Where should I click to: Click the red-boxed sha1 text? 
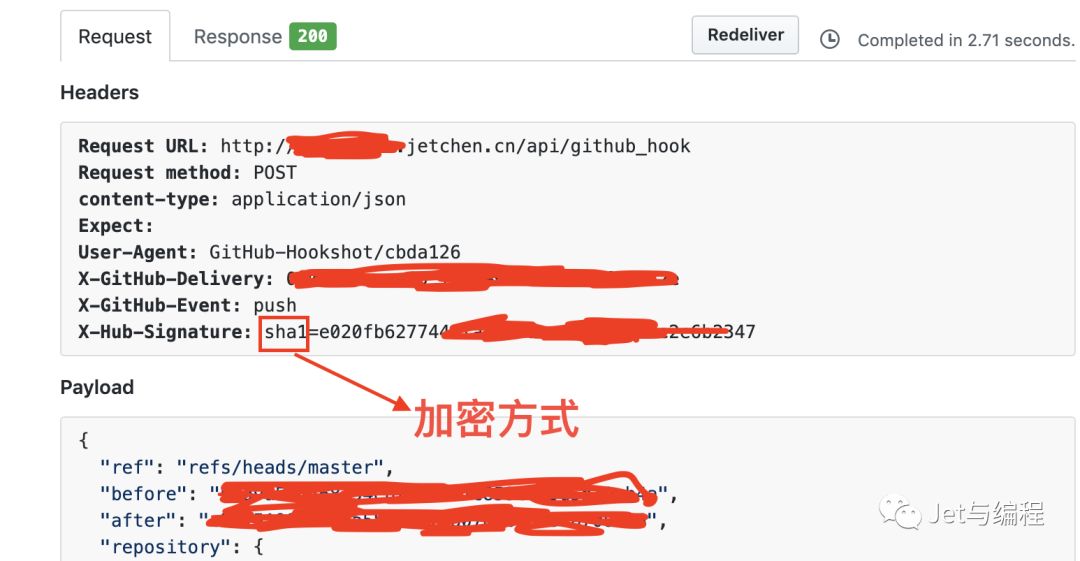click(284, 333)
